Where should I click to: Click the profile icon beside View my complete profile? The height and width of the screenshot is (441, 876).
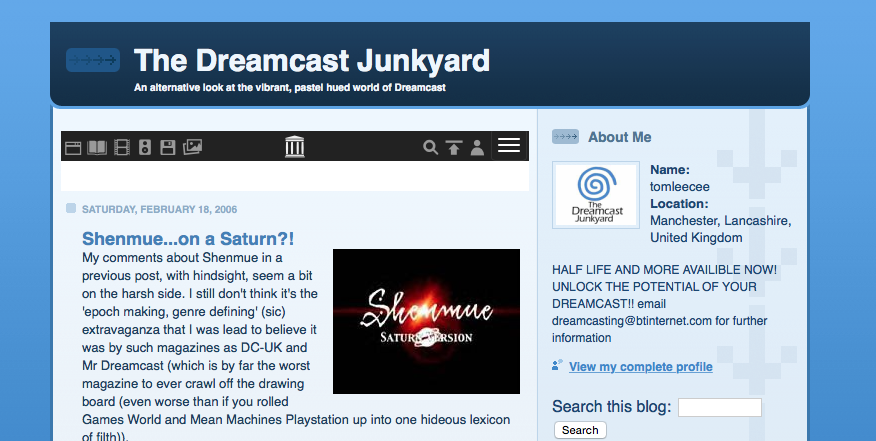557,366
